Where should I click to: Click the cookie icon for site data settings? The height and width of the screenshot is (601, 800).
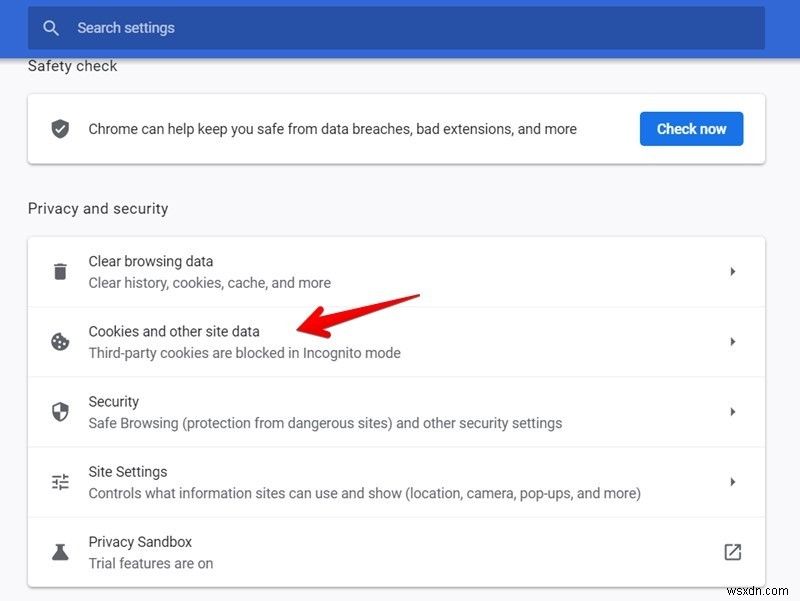tap(61, 341)
